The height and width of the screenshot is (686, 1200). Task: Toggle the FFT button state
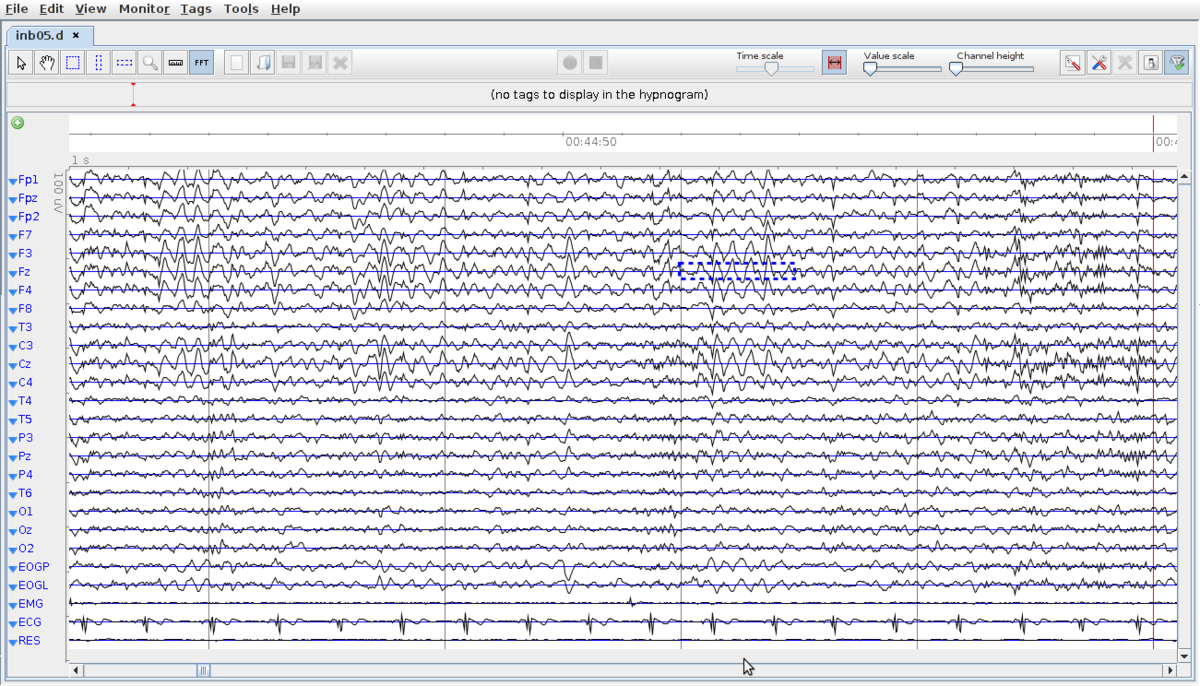pyautogui.click(x=201, y=62)
